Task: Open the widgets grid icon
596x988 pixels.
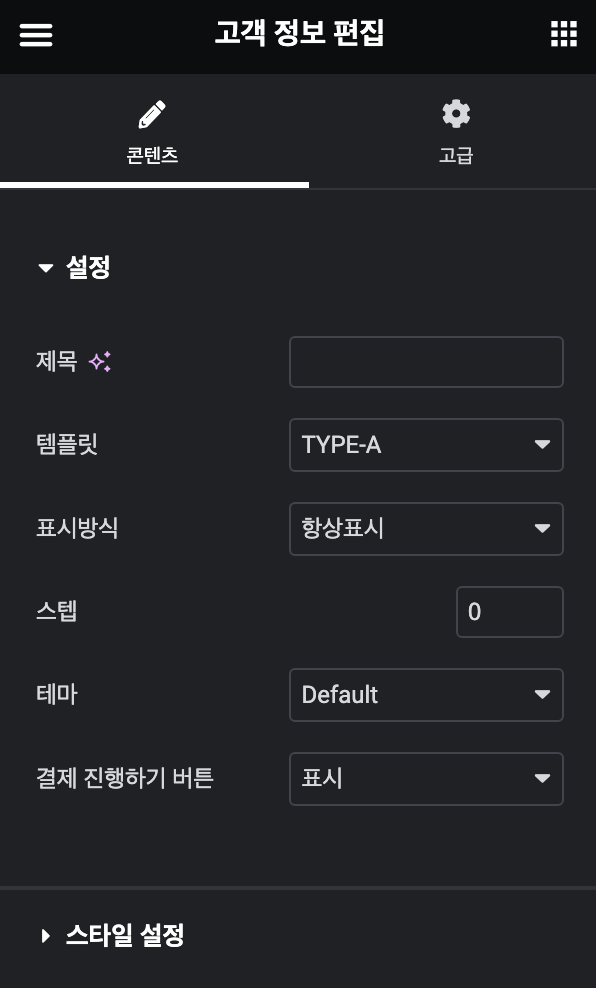Action: pyautogui.click(x=564, y=33)
